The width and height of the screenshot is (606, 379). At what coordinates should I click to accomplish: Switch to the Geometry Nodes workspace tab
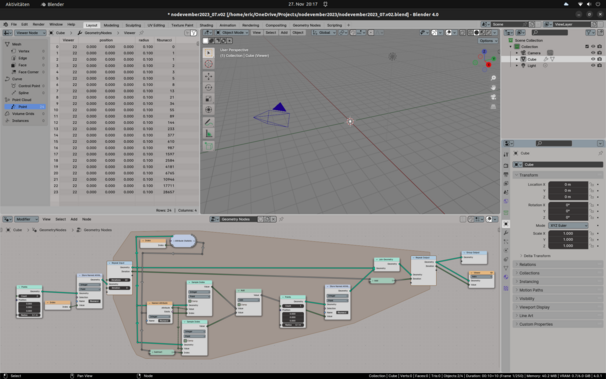point(306,25)
